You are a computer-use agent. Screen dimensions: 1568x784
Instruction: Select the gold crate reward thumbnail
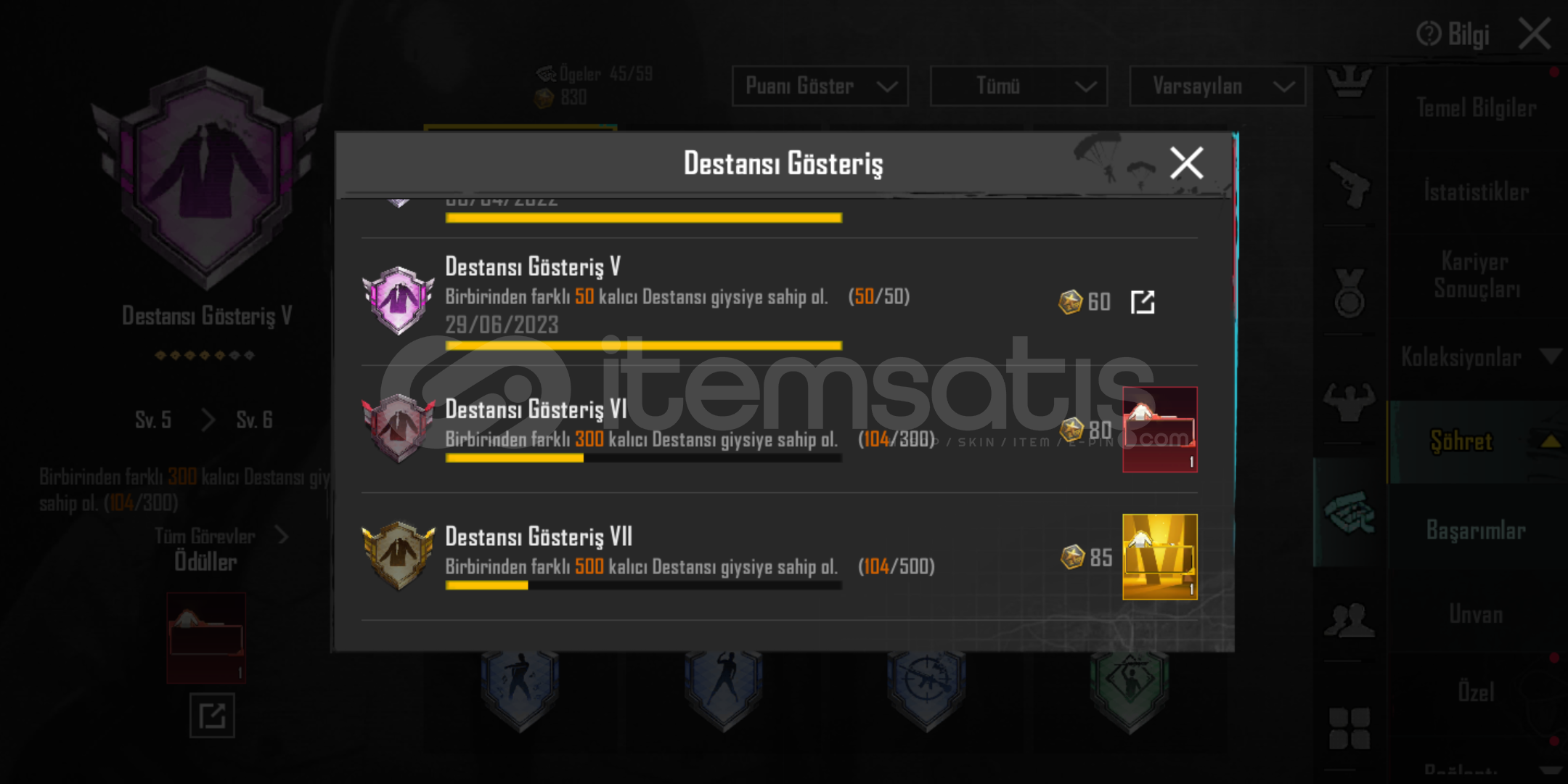(1160, 557)
